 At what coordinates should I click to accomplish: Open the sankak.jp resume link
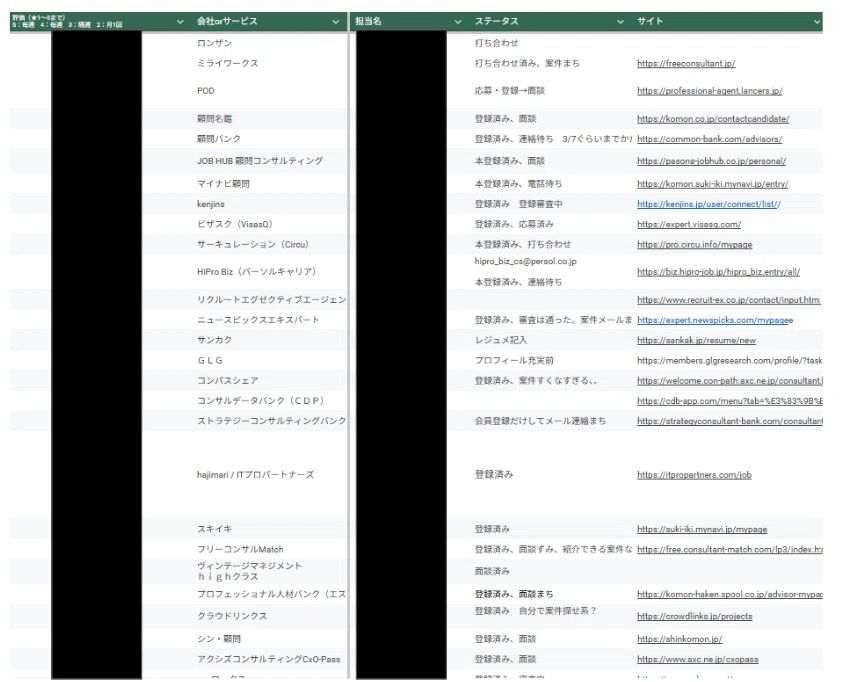696,340
